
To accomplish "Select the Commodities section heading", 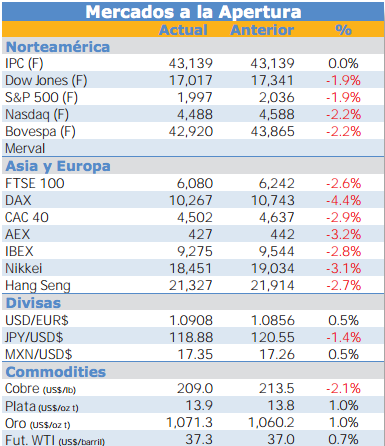I will (x=56, y=372).
